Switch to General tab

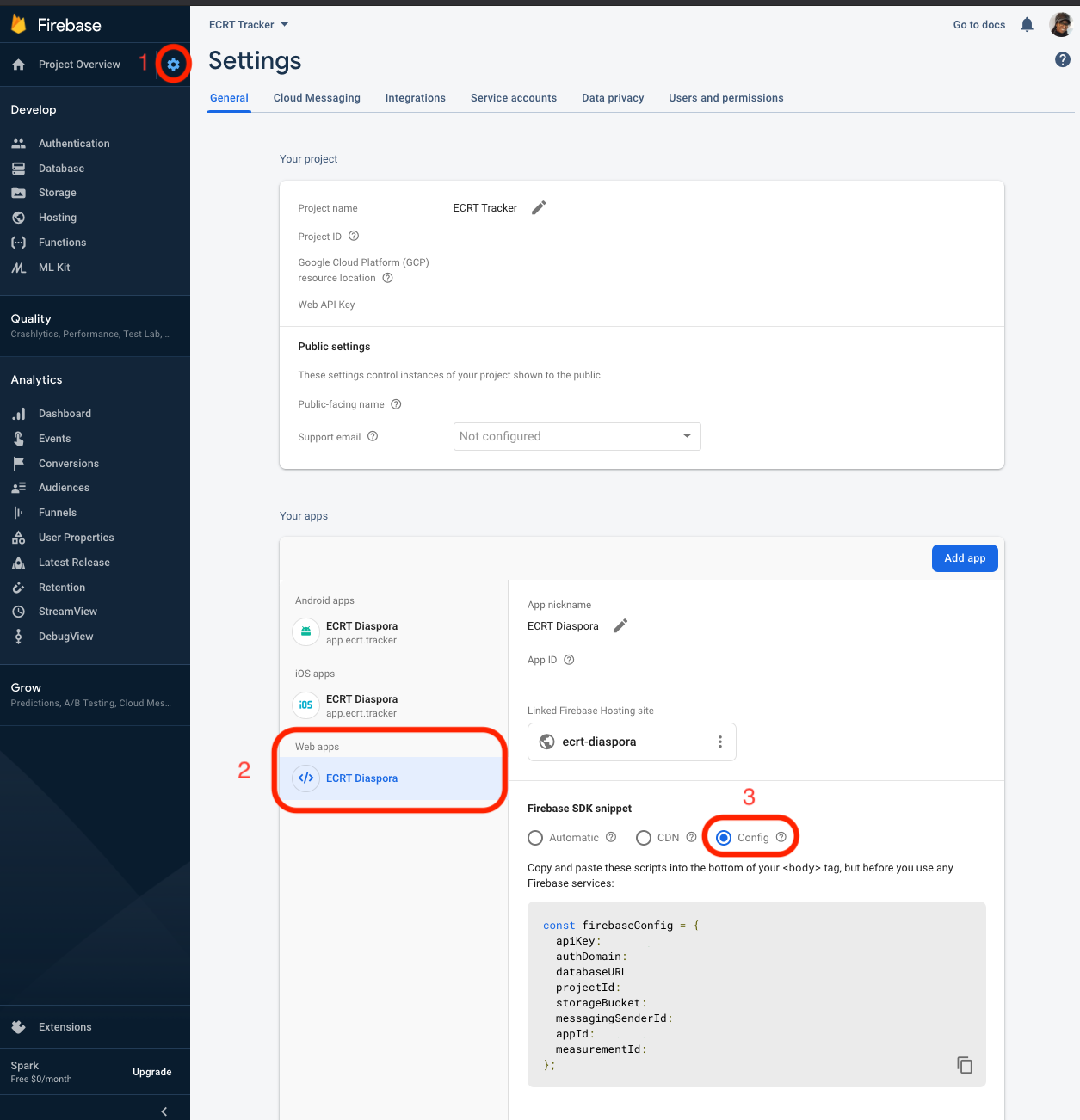pyautogui.click(x=229, y=98)
